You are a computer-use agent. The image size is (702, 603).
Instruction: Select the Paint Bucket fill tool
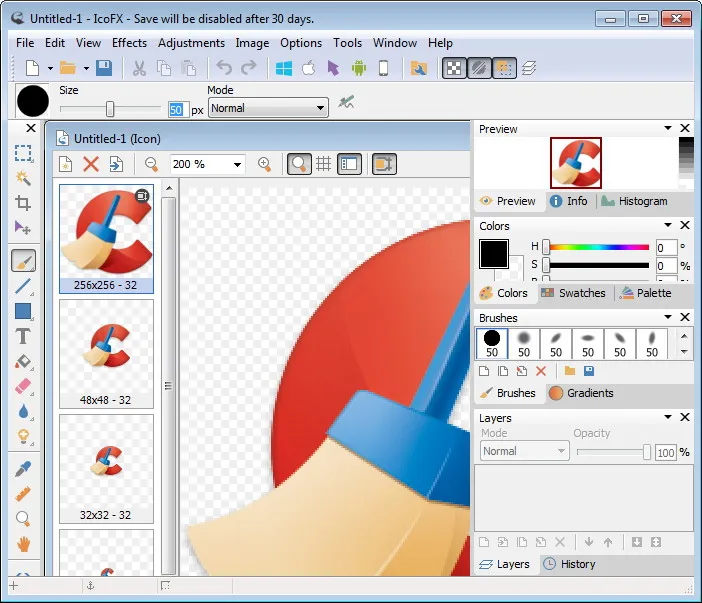click(23, 361)
